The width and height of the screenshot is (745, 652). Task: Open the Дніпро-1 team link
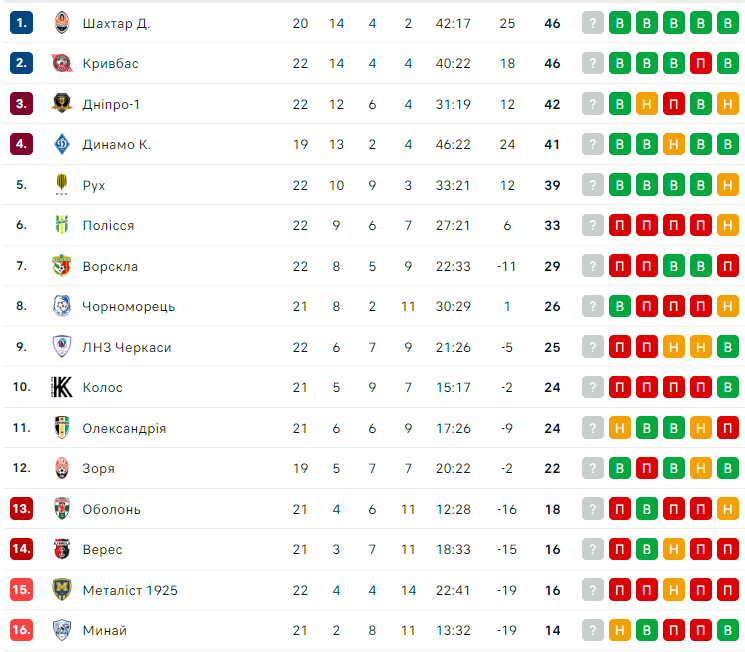coord(112,104)
